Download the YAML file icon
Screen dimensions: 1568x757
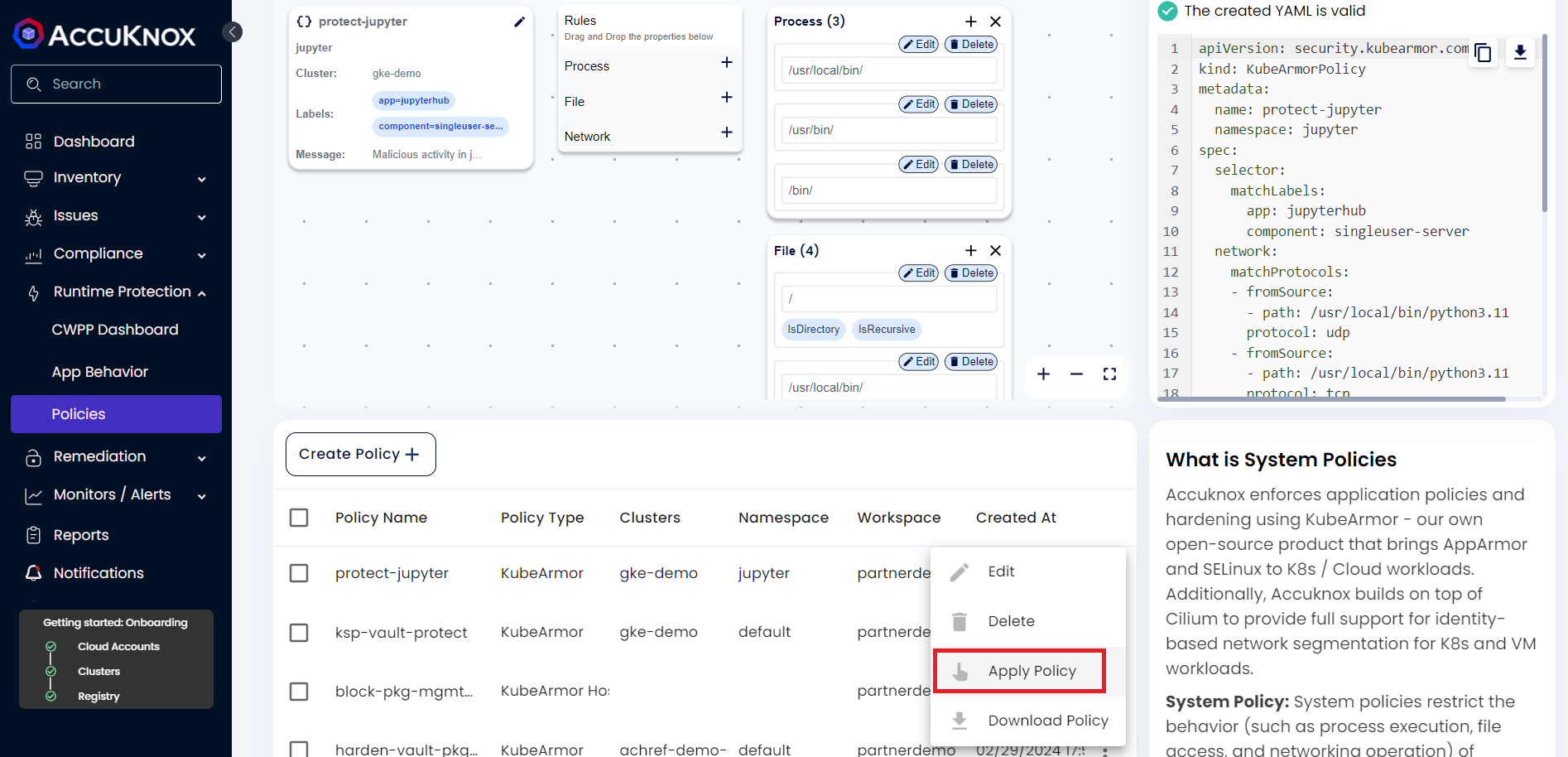pos(1520,53)
